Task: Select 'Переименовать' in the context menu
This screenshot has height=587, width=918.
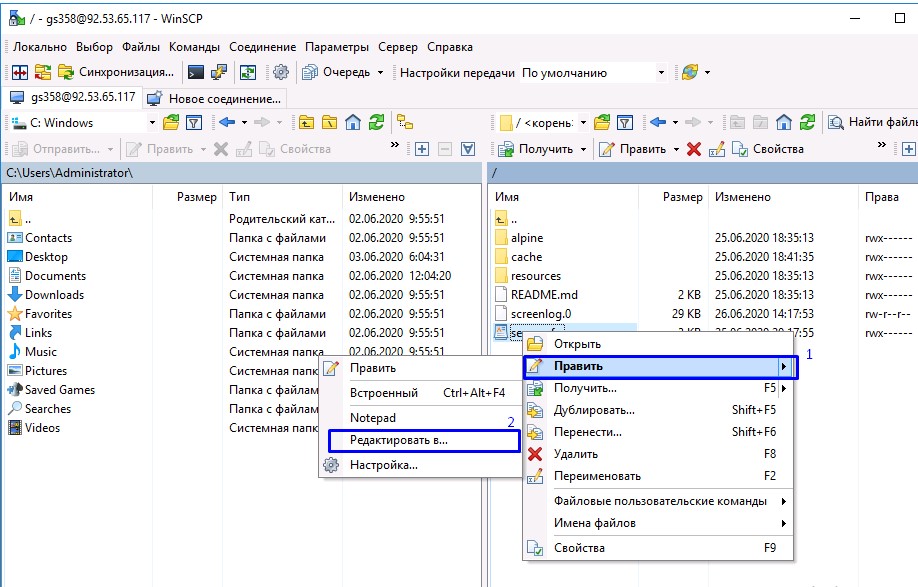Action: (x=597, y=476)
